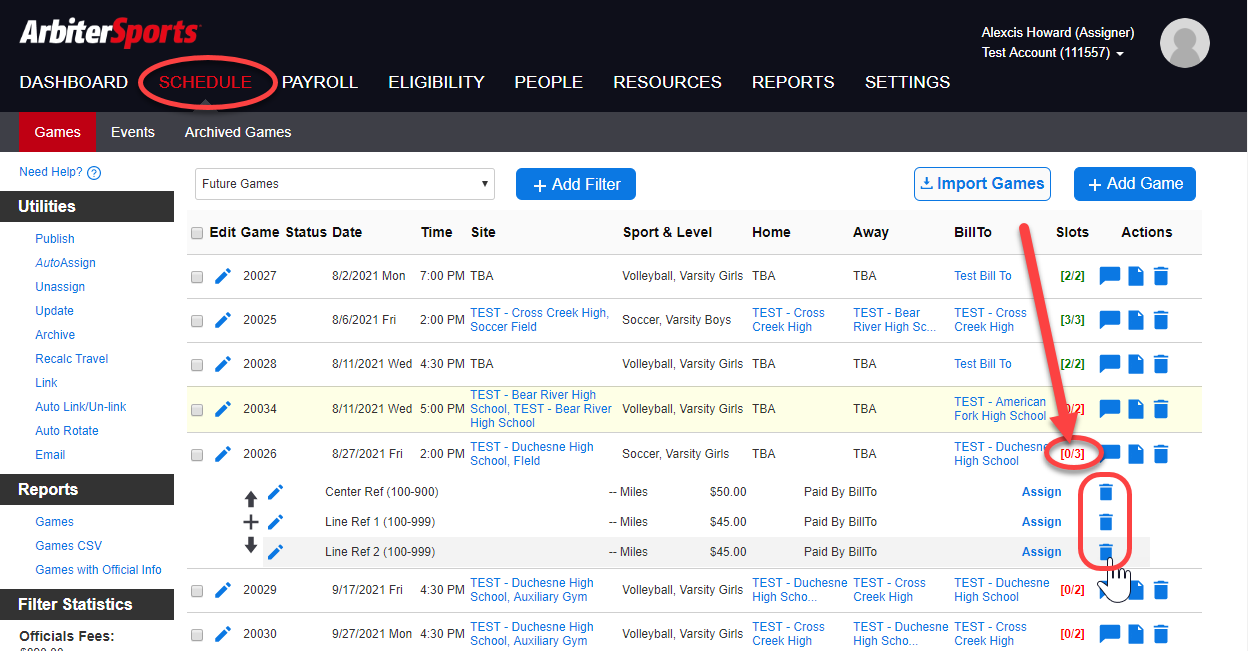Image resolution: width=1248 pixels, height=651 pixels.
Task: Edit game 20027 with pencil icon
Action: [x=223, y=276]
